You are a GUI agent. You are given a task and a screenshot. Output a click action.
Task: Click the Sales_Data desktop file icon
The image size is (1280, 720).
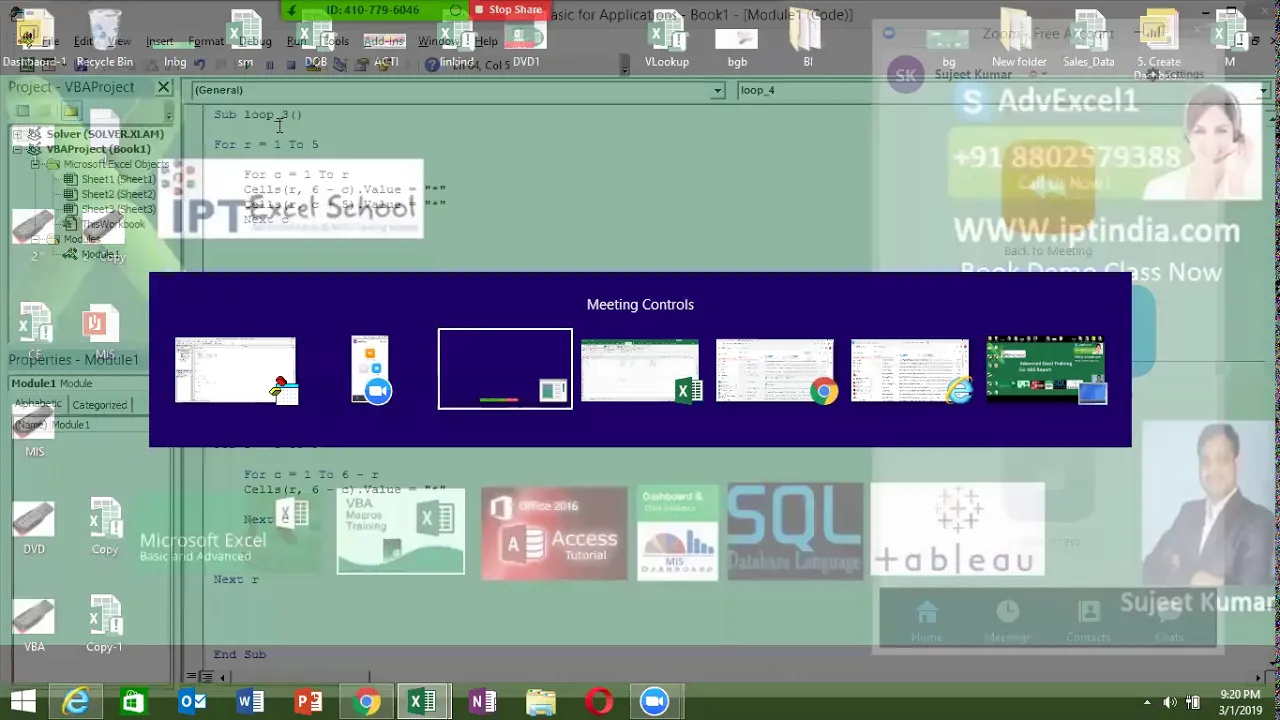(1089, 40)
